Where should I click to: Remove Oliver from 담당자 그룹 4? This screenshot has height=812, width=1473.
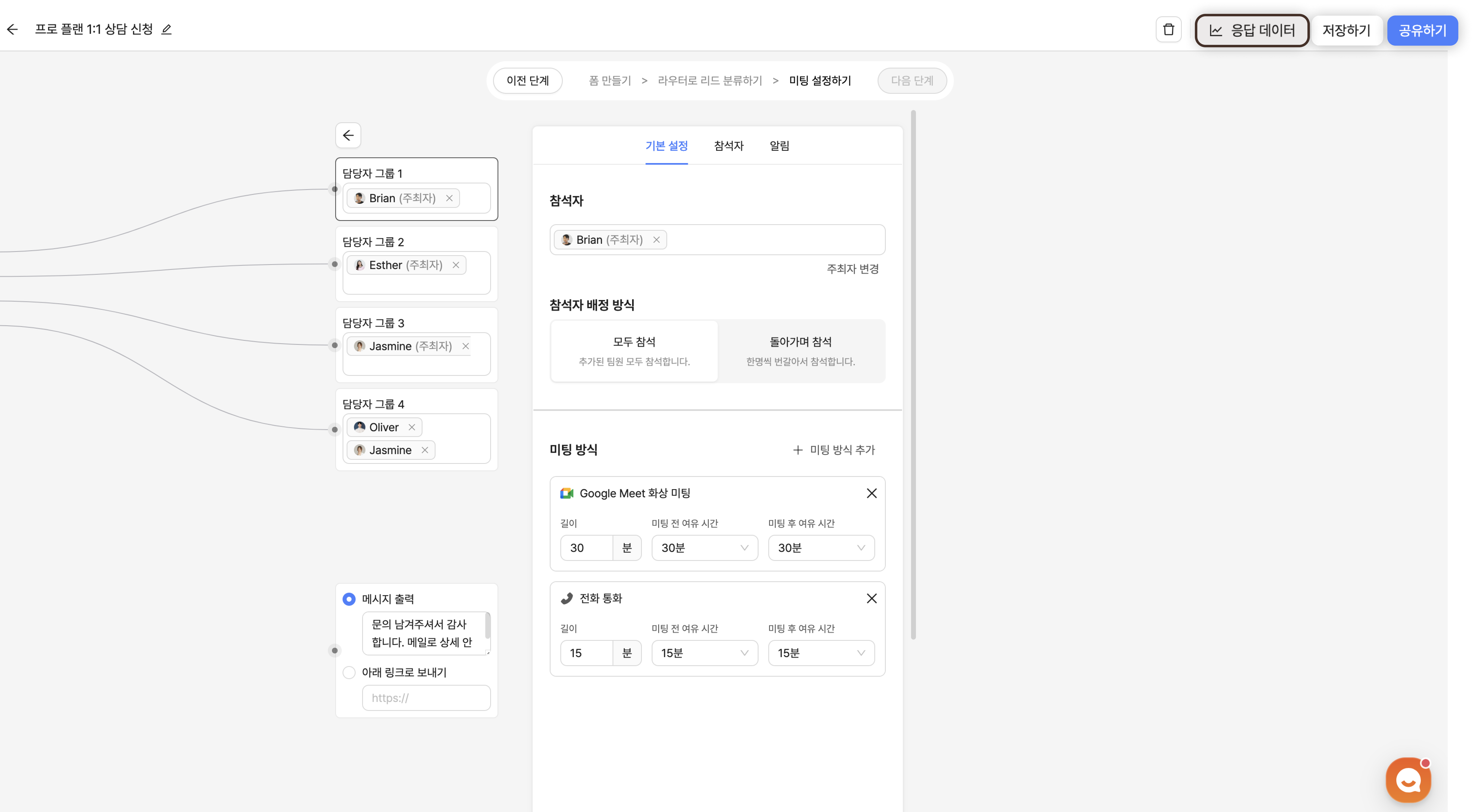tap(412, 427)
